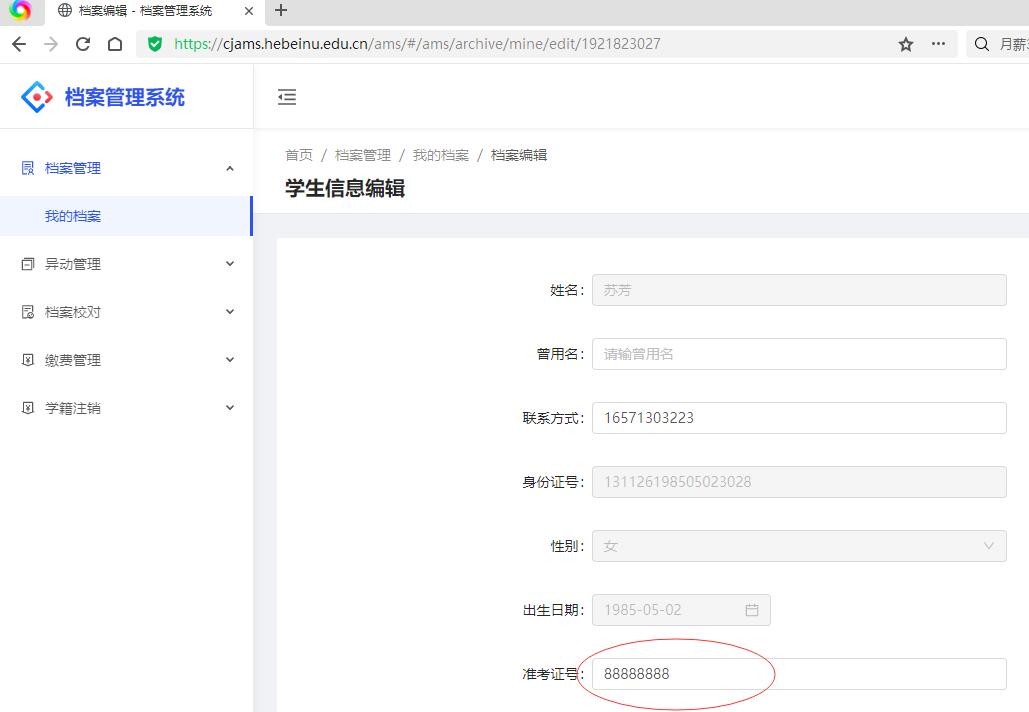Expand the 异动管理 menu chevron
The width and height of the screenshot is (1029, 712).
click(230, 264)
